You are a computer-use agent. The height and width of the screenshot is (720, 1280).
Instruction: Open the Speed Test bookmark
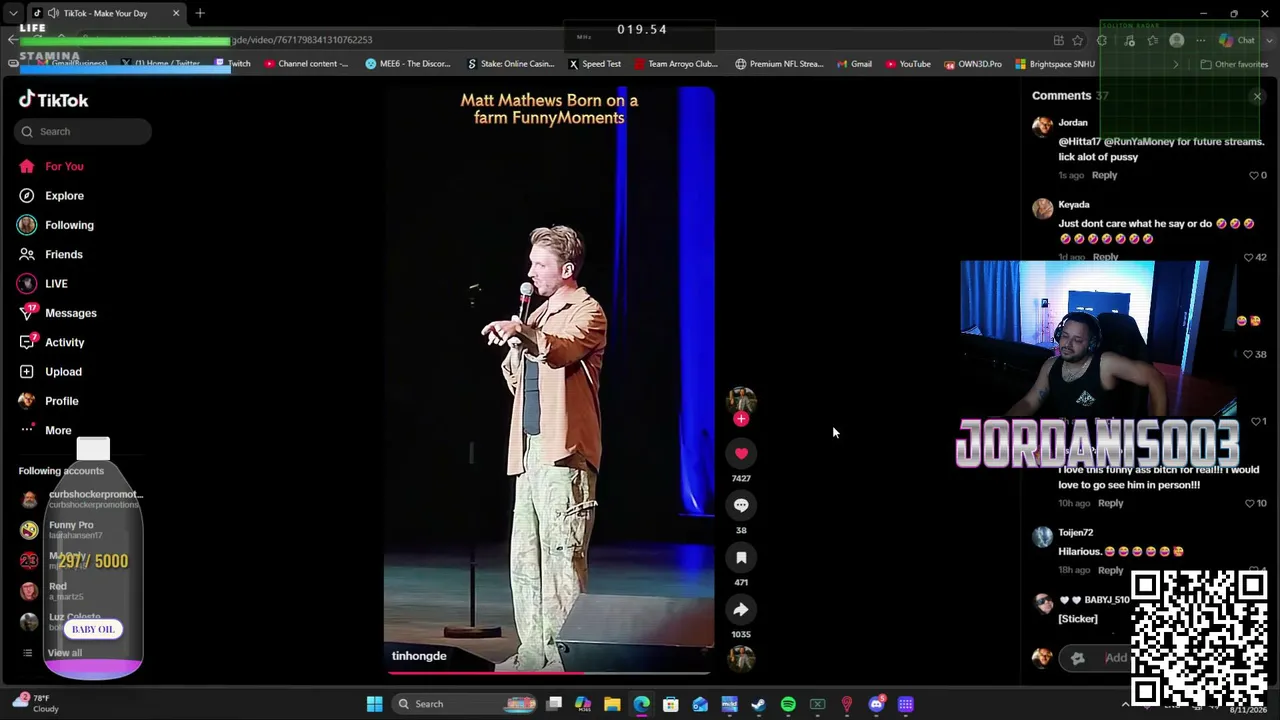[x=595, y=64]
